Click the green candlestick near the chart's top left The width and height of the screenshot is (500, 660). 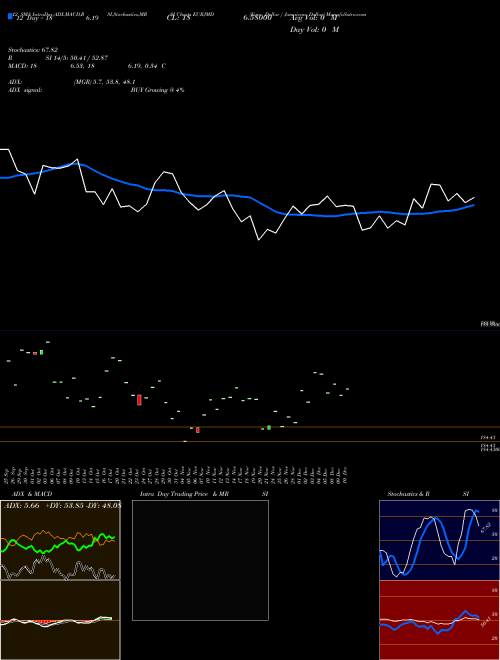click(41, 352)
